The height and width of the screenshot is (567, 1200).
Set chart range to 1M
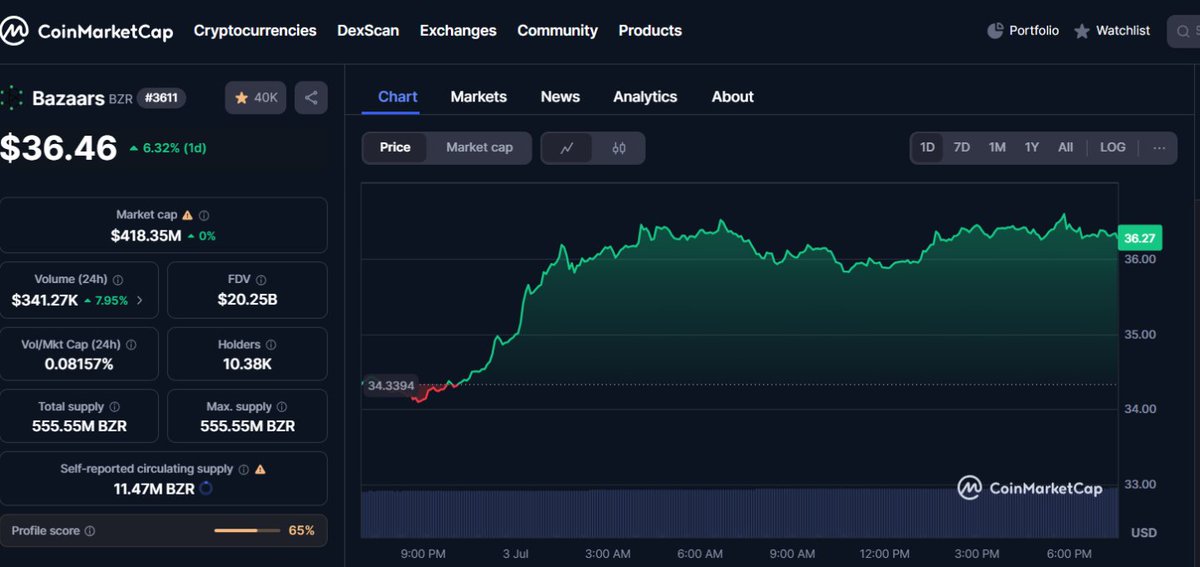click(997, 147)
